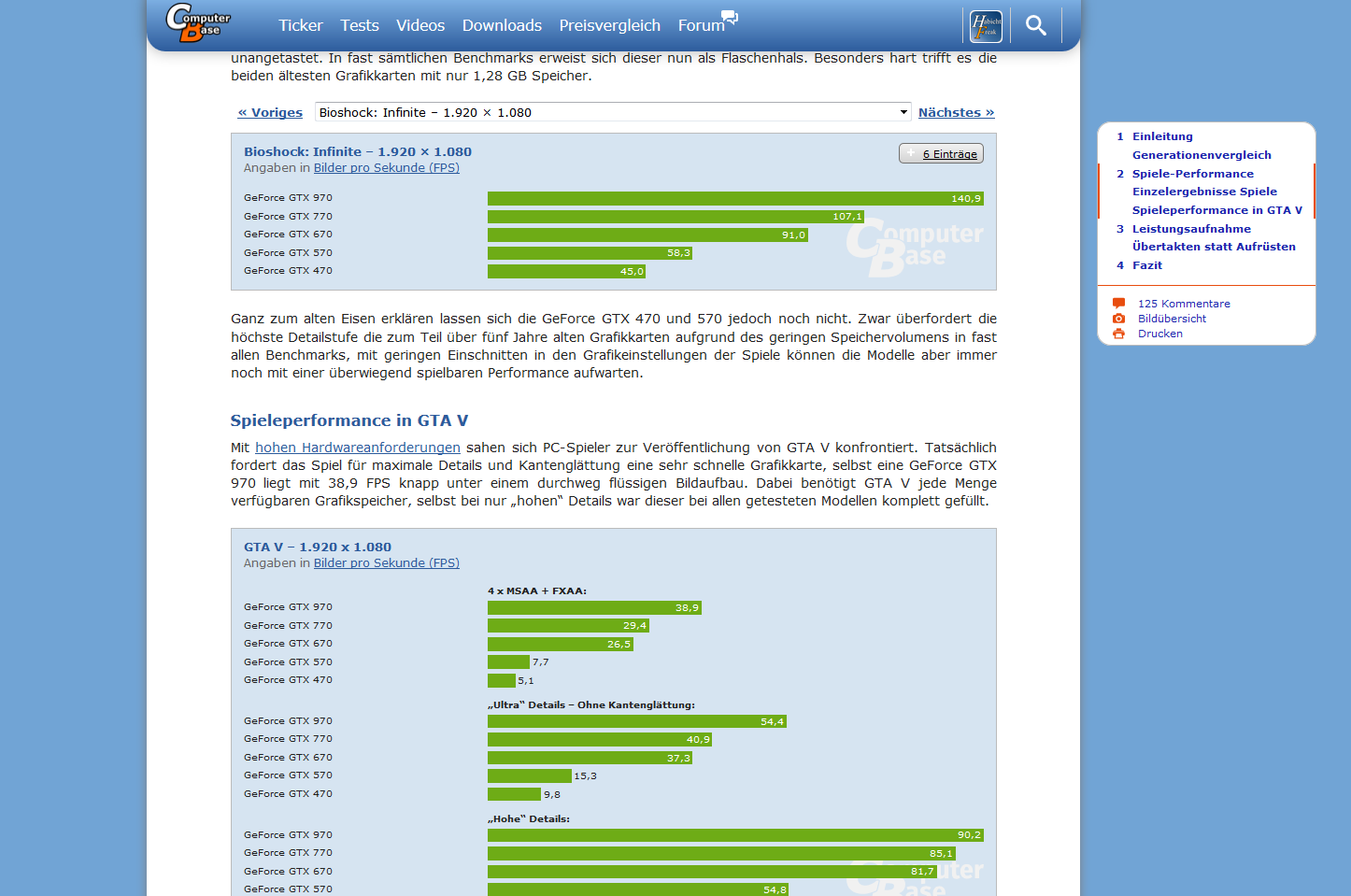Screen dimensions: 1351x896
Task: Click the comments bubble icon in sidebar
Action: coord(1118,303)
